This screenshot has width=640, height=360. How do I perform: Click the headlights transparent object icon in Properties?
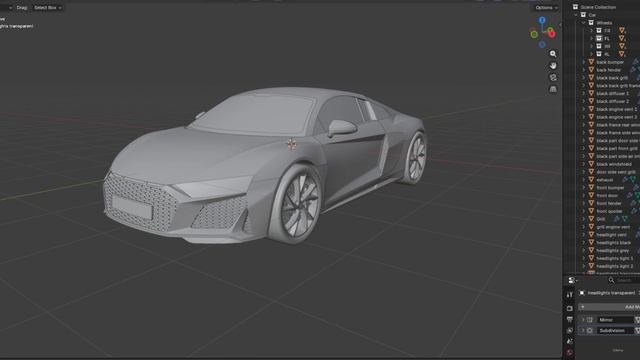[x=582, y=293]
